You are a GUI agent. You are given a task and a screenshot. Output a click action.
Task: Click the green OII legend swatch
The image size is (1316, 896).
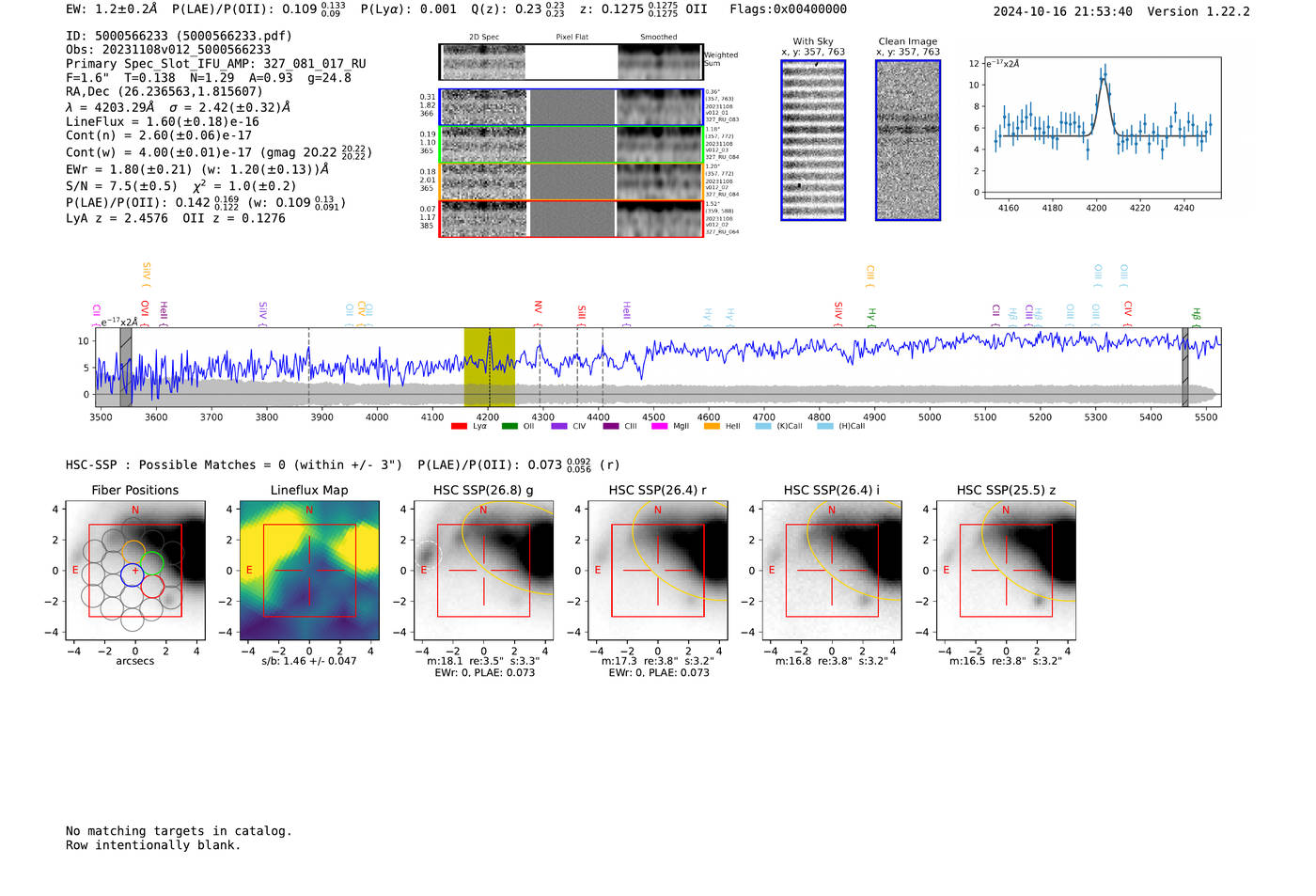(x=509, y=426)
